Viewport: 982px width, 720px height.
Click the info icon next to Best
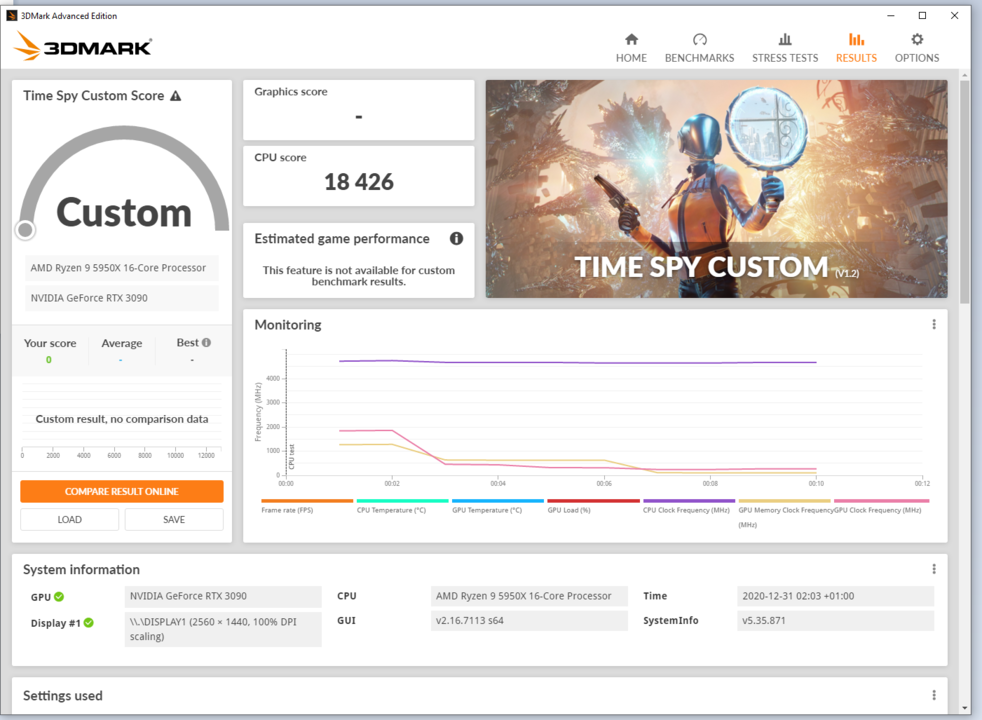pyautogui.click(x=206, y=342)
